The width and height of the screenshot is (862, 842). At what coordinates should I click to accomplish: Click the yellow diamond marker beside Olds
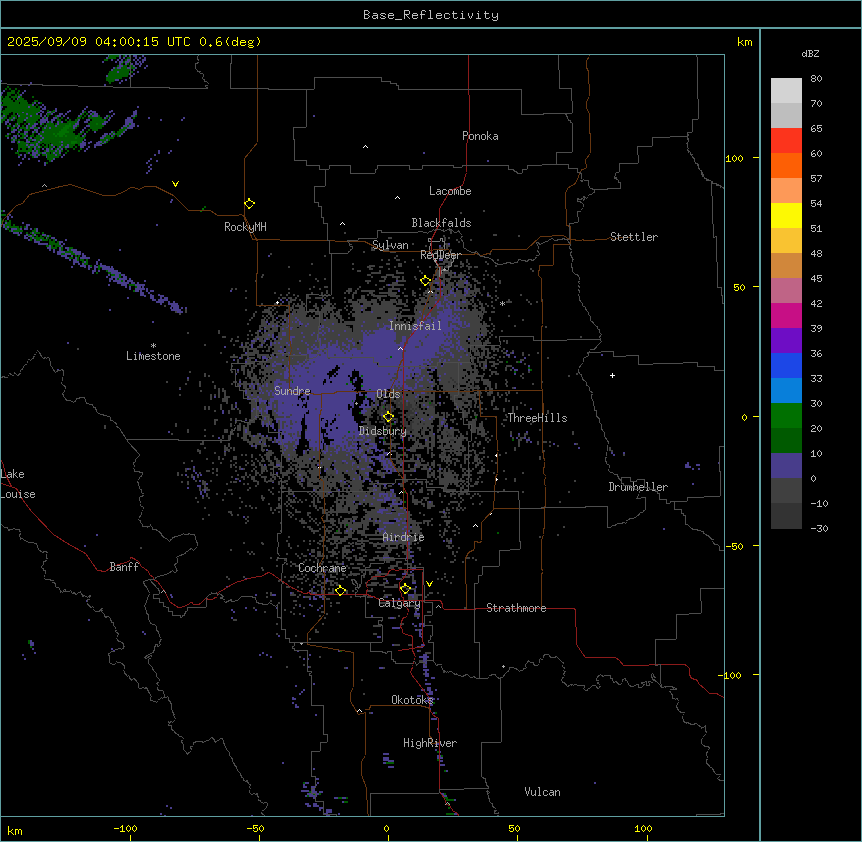[x=388, y=417]
